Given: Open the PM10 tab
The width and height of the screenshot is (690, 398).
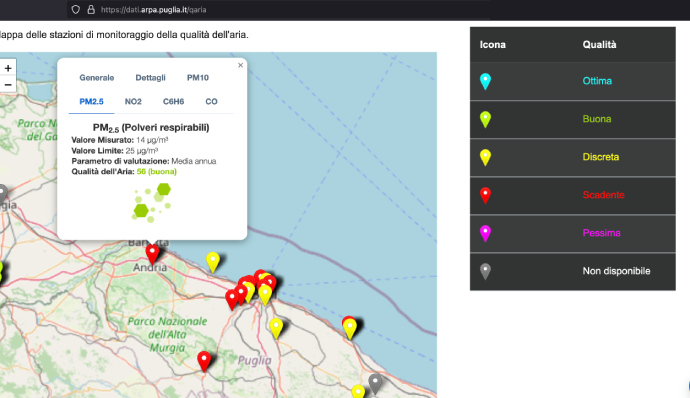Looking at the screenshot, I should tap(198, 77).
